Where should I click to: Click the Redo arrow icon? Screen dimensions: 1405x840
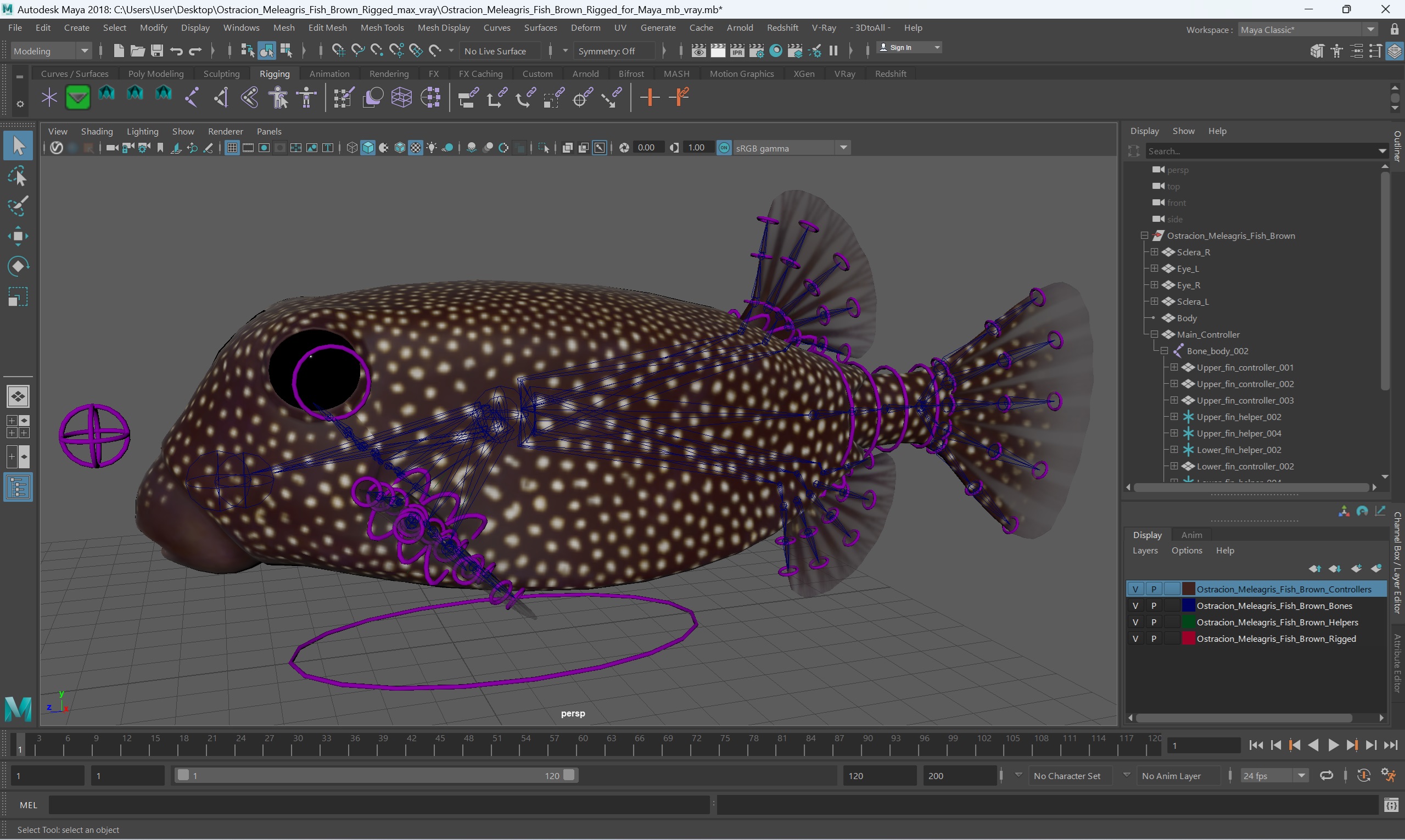coord(195,51)
